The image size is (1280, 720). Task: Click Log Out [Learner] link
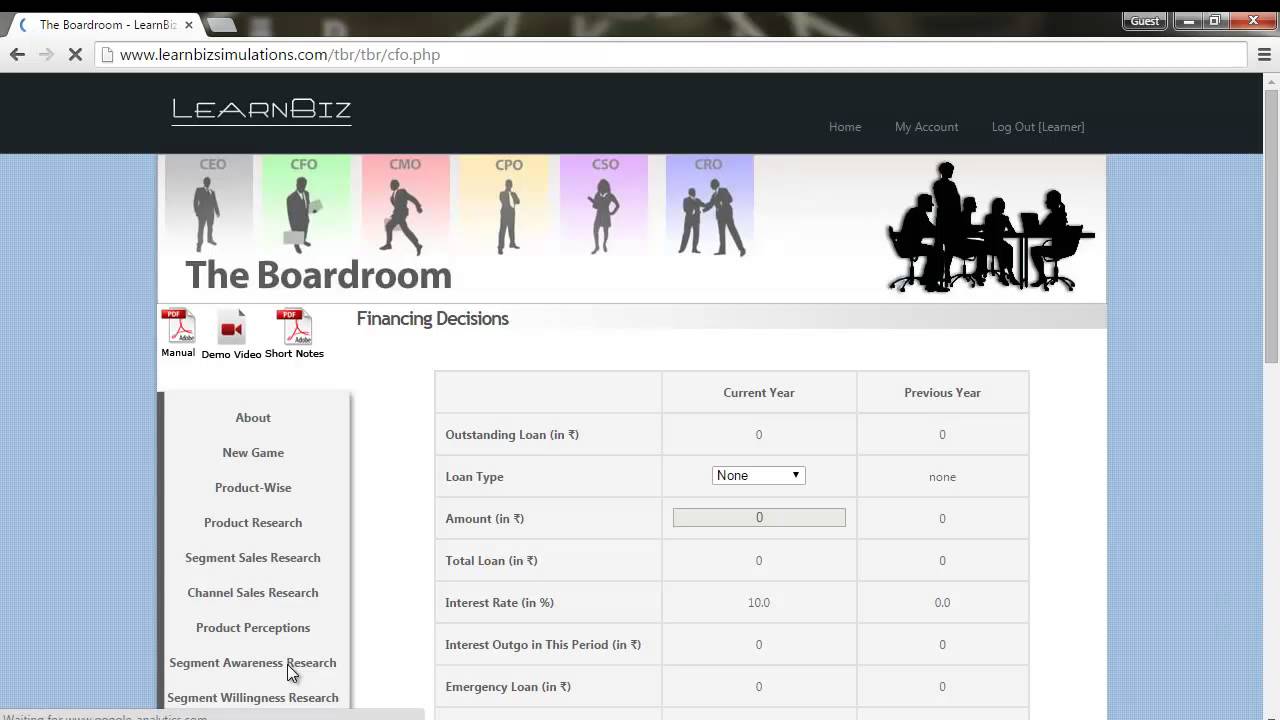point(1038,127)
